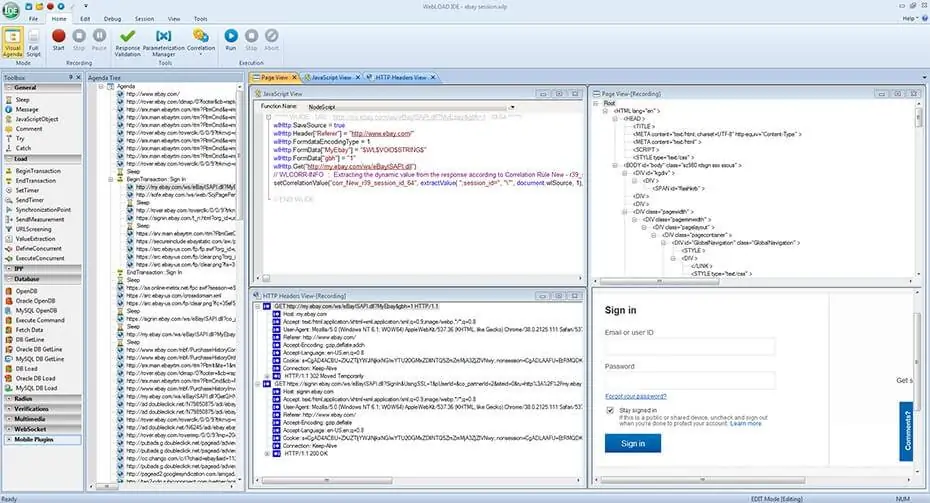Viewport: 930px width, 503px height.
Task: Select the JavaScriptObject toolbox item
Action: 37,119
